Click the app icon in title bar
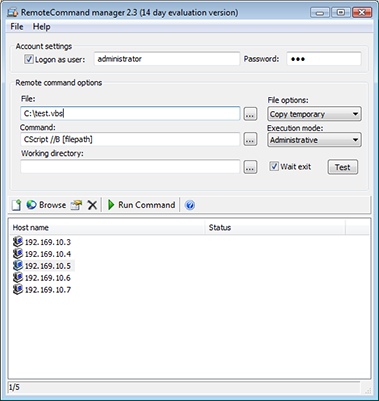The width and height of the screenshot is (379, 401). pos(12,13)
